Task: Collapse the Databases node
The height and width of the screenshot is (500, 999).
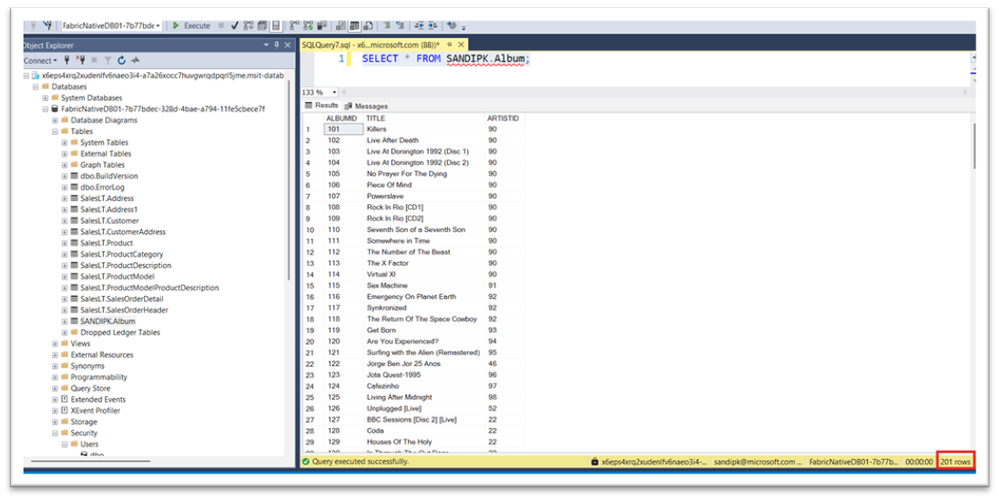Action: point(36,87)
